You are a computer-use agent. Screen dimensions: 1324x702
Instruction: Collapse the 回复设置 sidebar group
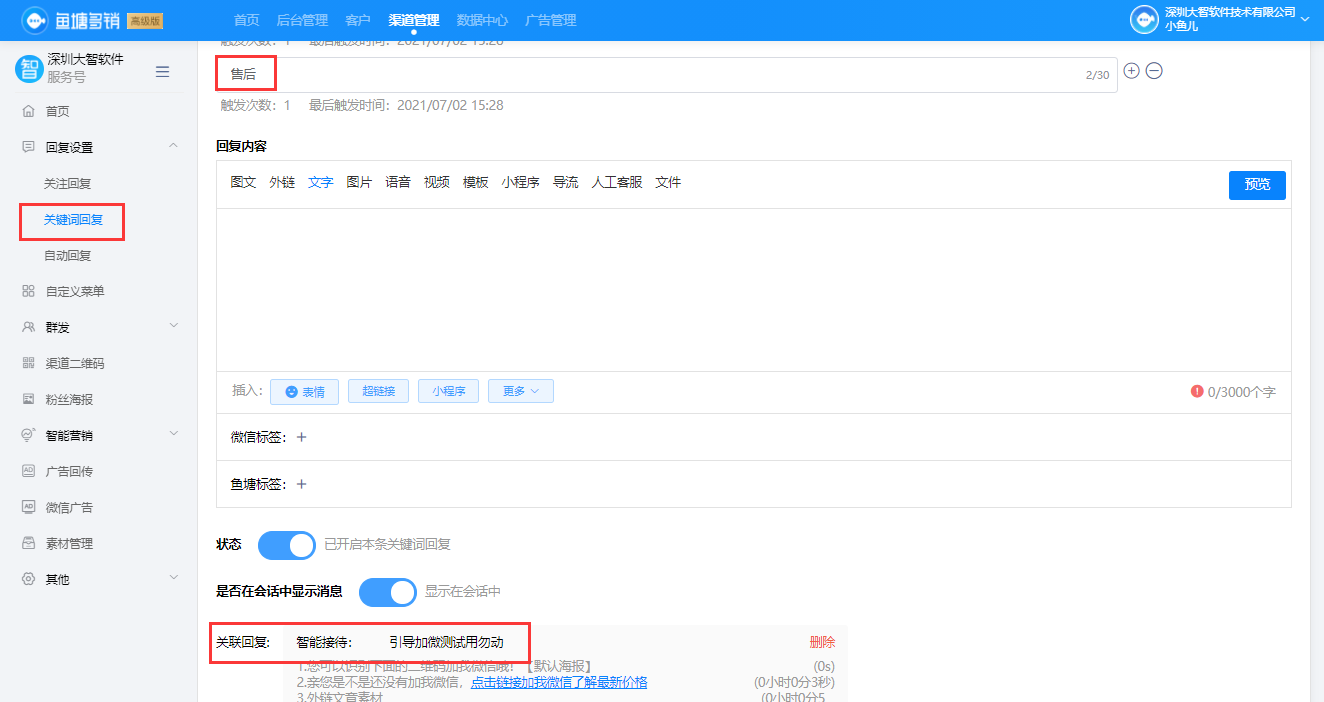click(x=173, y=146)
